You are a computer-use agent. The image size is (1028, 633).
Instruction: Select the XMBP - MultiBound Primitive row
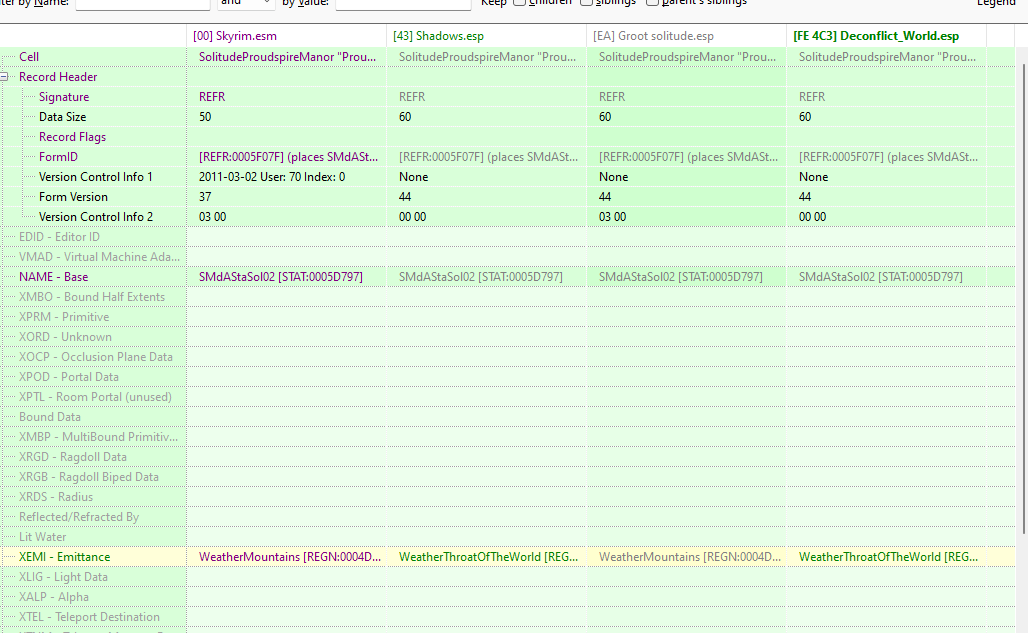coord(508,436)
